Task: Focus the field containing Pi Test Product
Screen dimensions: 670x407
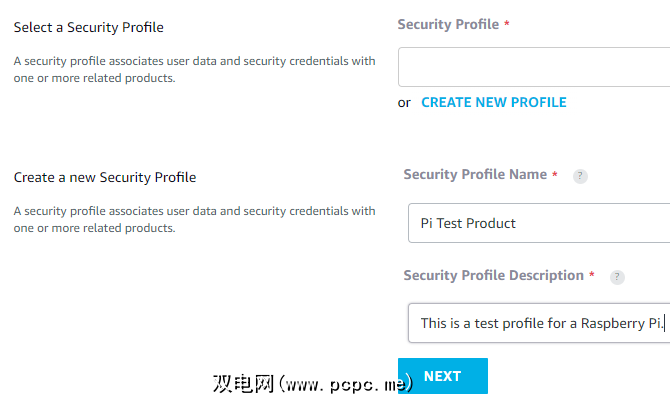Action: pos(538,223)
